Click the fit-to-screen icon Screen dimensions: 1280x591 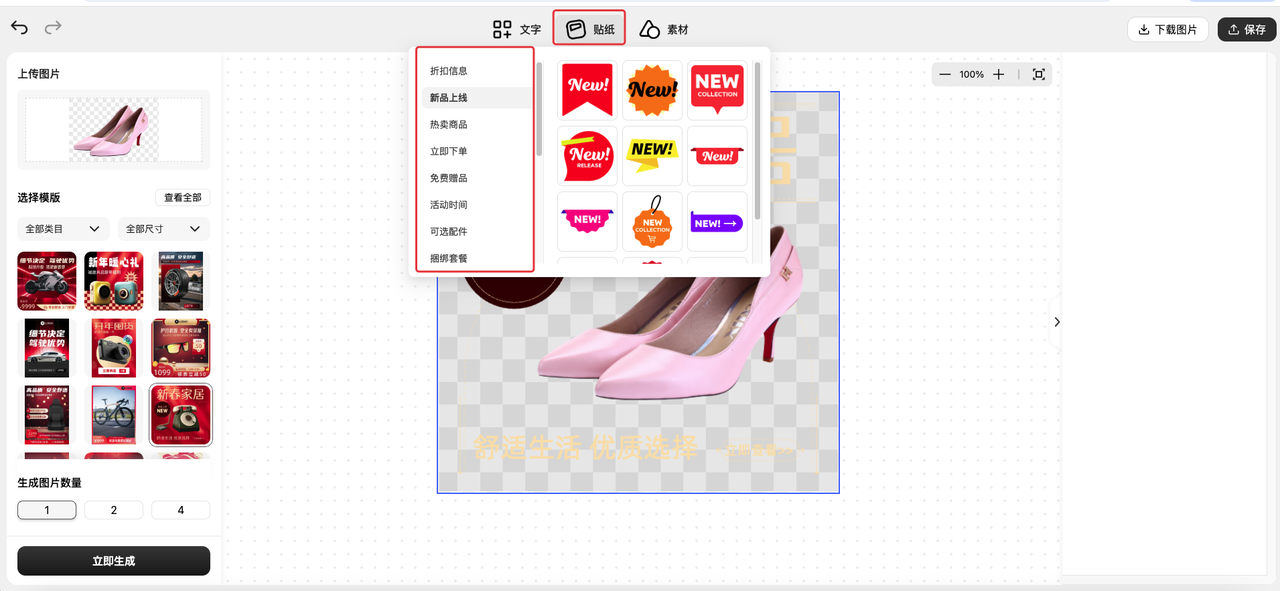(1038, 75)
